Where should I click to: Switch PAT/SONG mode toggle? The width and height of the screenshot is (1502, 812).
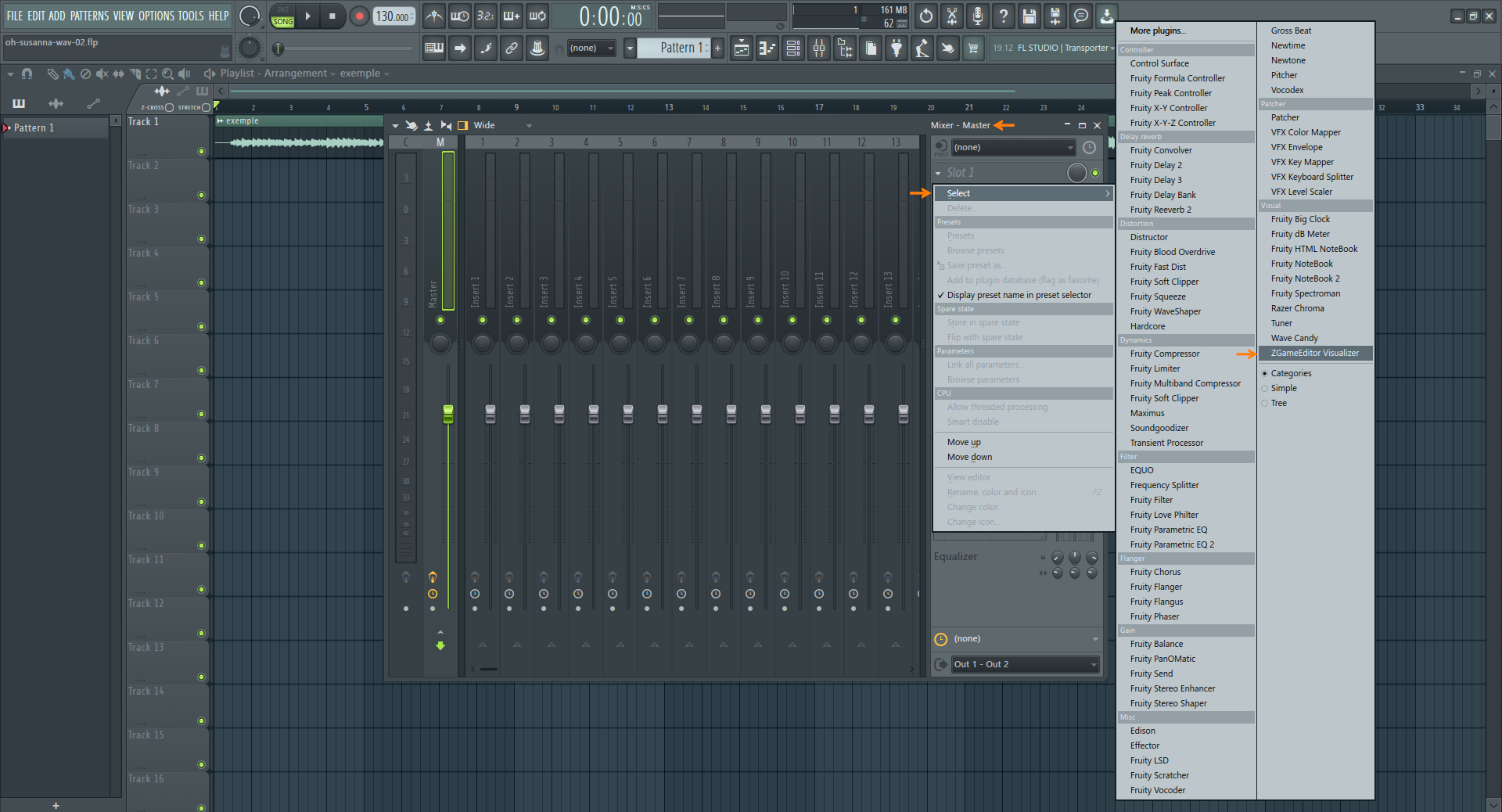283,16
